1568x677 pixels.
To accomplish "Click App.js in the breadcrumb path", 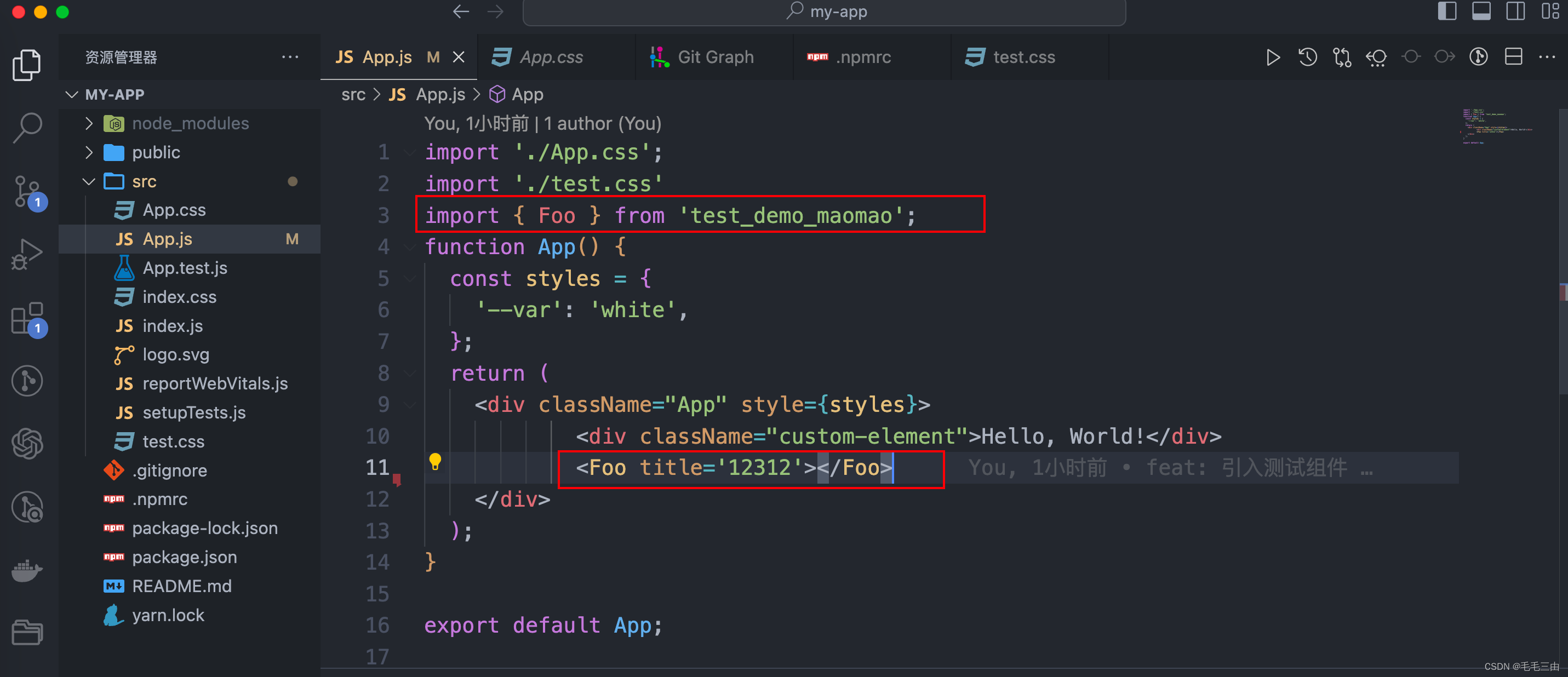I will coord(440,94).
